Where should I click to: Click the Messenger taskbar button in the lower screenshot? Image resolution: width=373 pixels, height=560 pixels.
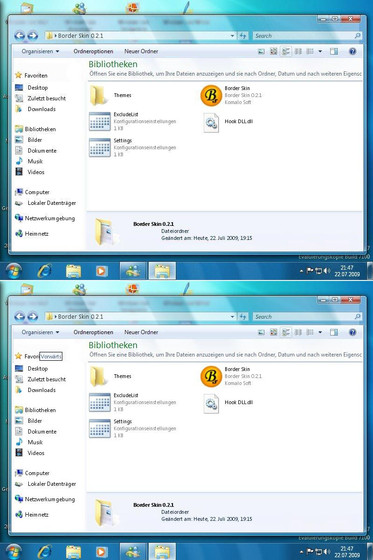pos(133,552)
